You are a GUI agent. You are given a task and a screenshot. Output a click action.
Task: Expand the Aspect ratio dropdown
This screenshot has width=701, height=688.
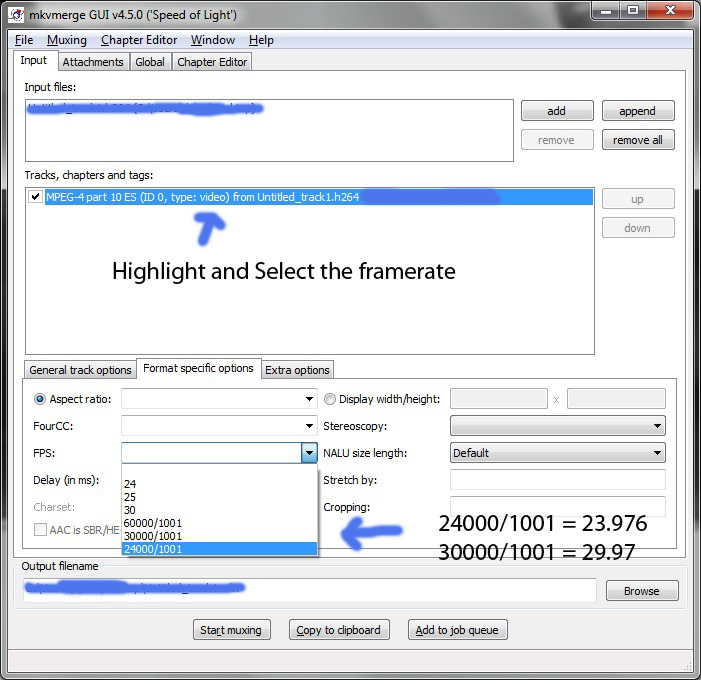click(309, 399)
